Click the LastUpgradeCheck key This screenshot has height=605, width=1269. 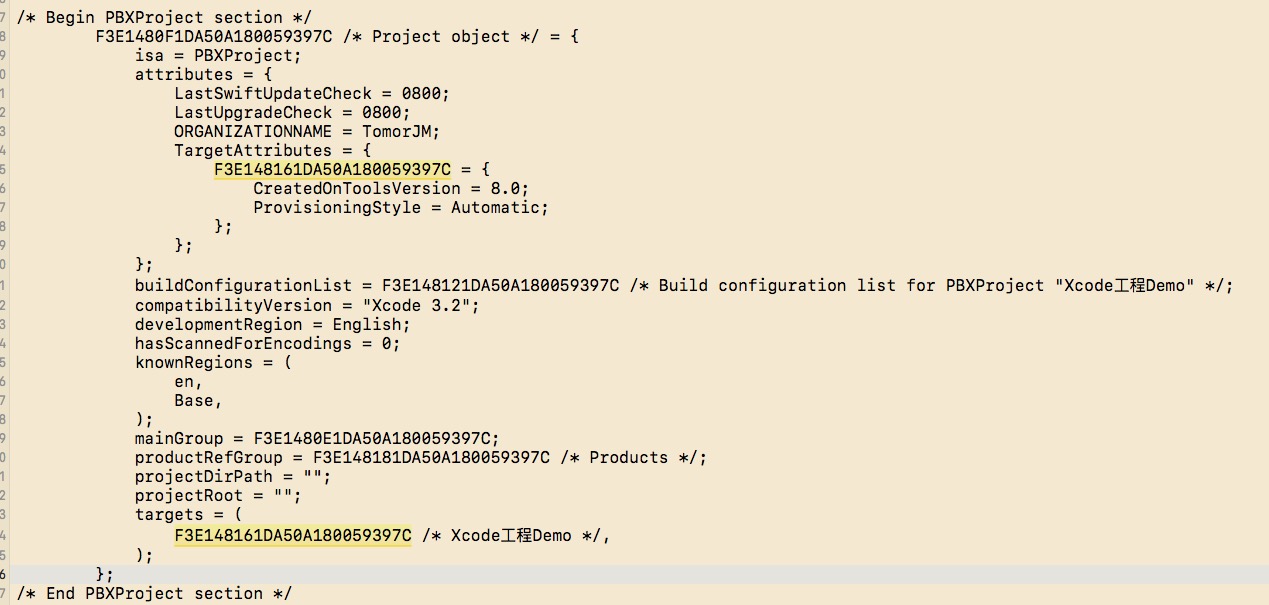(x=253, y=113)
